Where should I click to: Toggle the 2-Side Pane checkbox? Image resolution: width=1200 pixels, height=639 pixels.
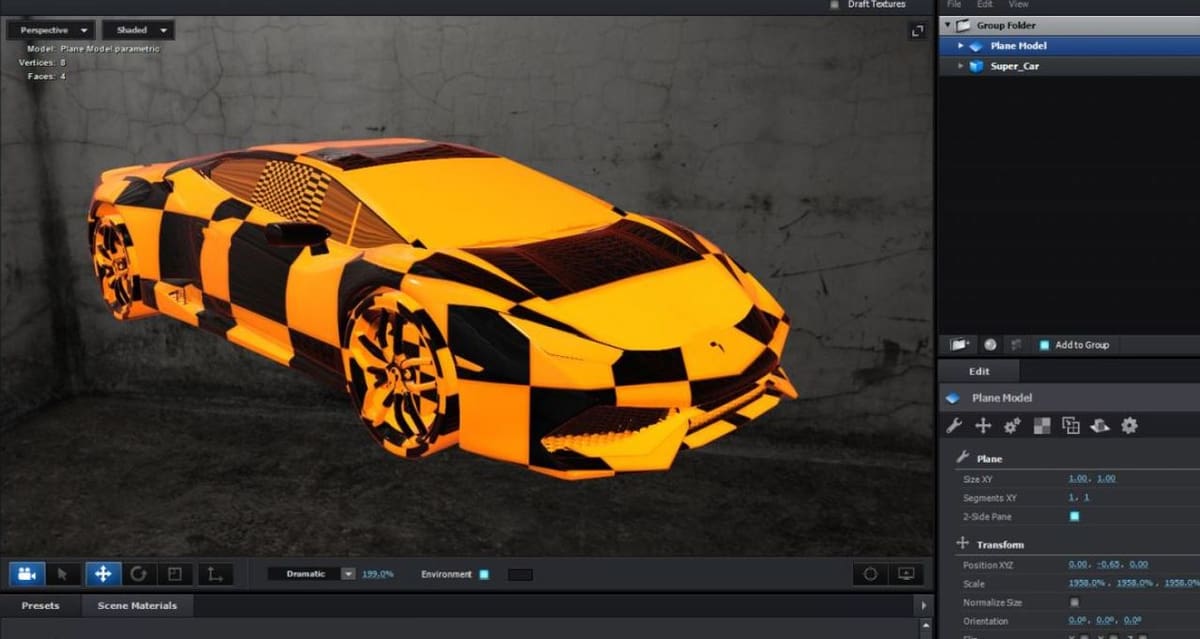click(x=1075, y=516)
